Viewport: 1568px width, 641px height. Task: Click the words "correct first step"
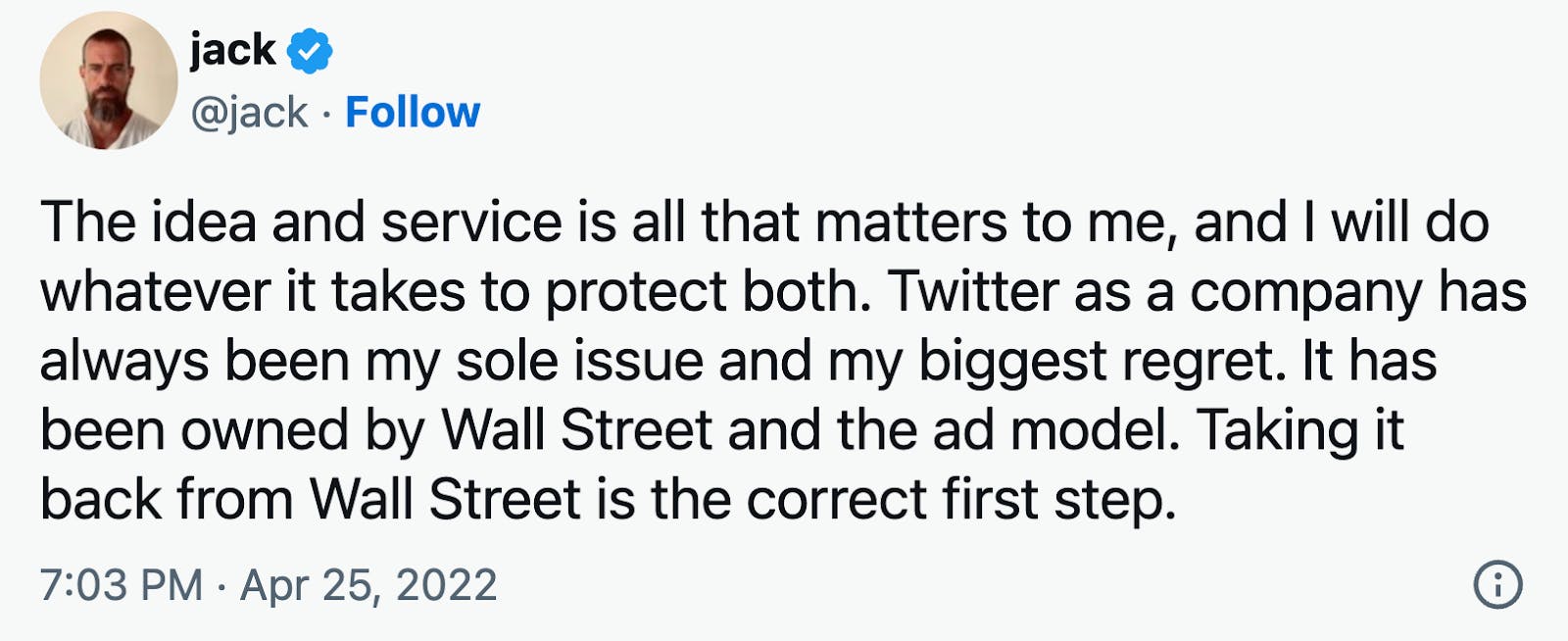(x=960, y=501)
